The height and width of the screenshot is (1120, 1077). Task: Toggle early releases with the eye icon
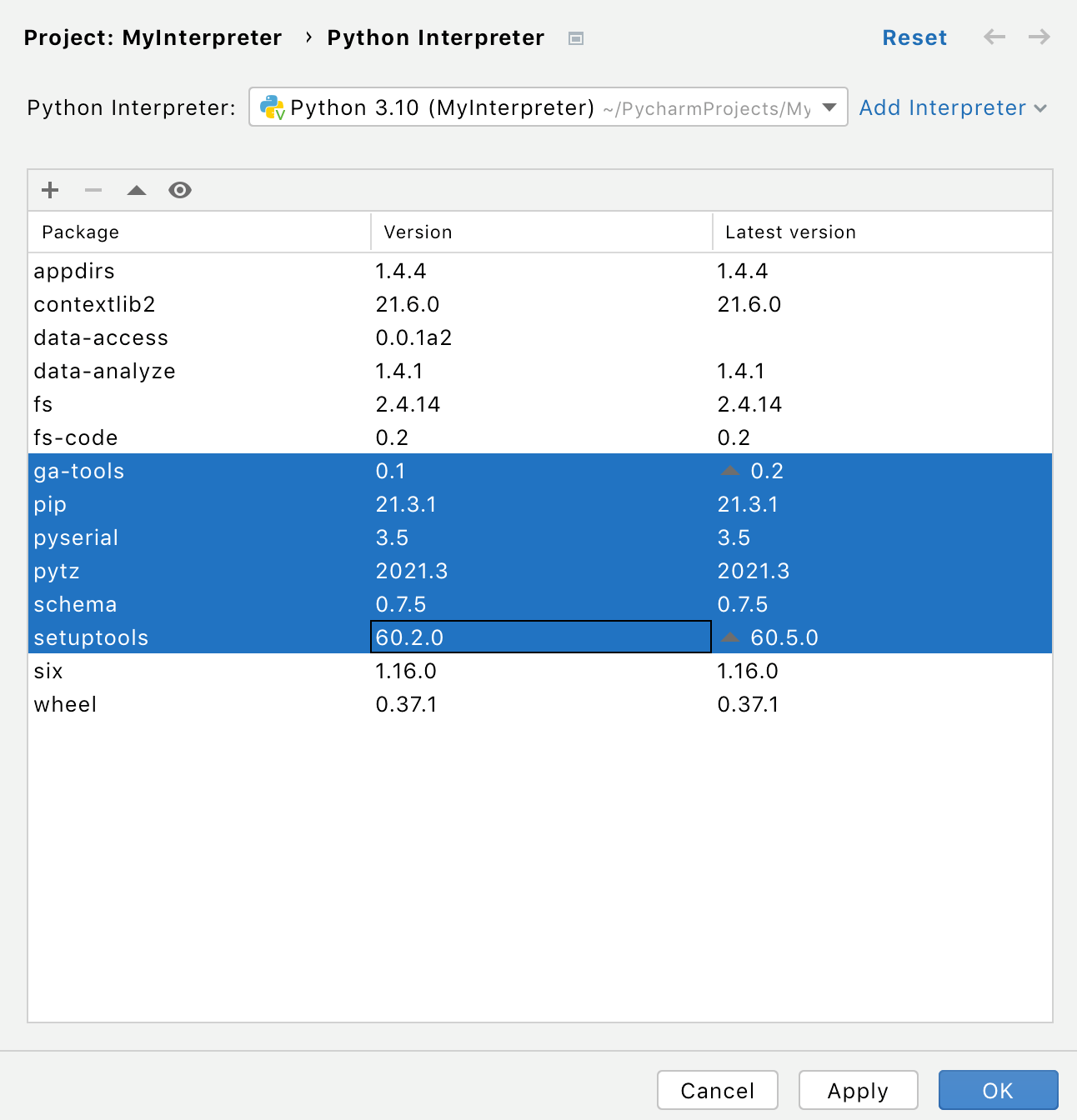click(180, 190)
